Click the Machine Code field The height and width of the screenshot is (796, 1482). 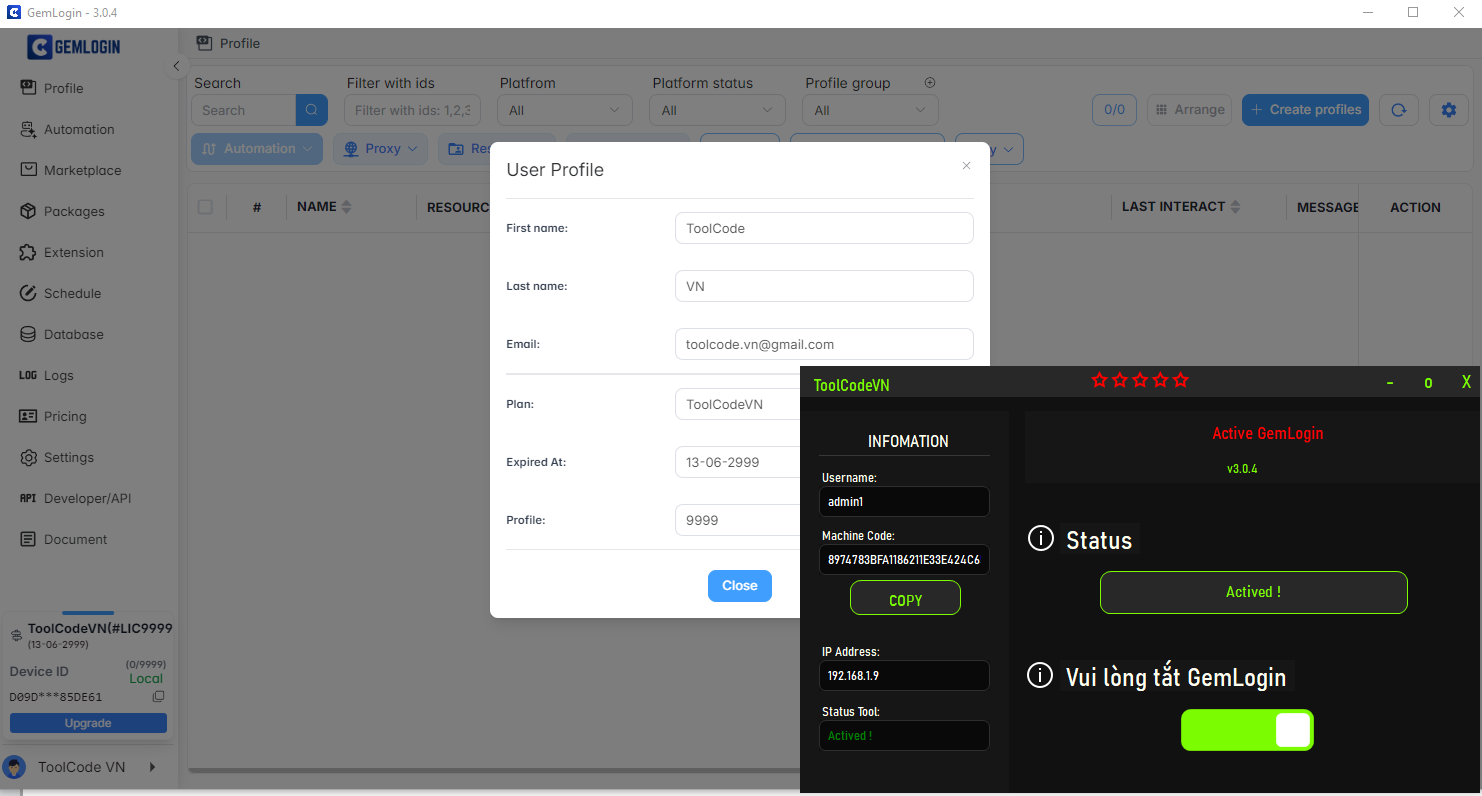pyautogui.click(x=904, y=560)
